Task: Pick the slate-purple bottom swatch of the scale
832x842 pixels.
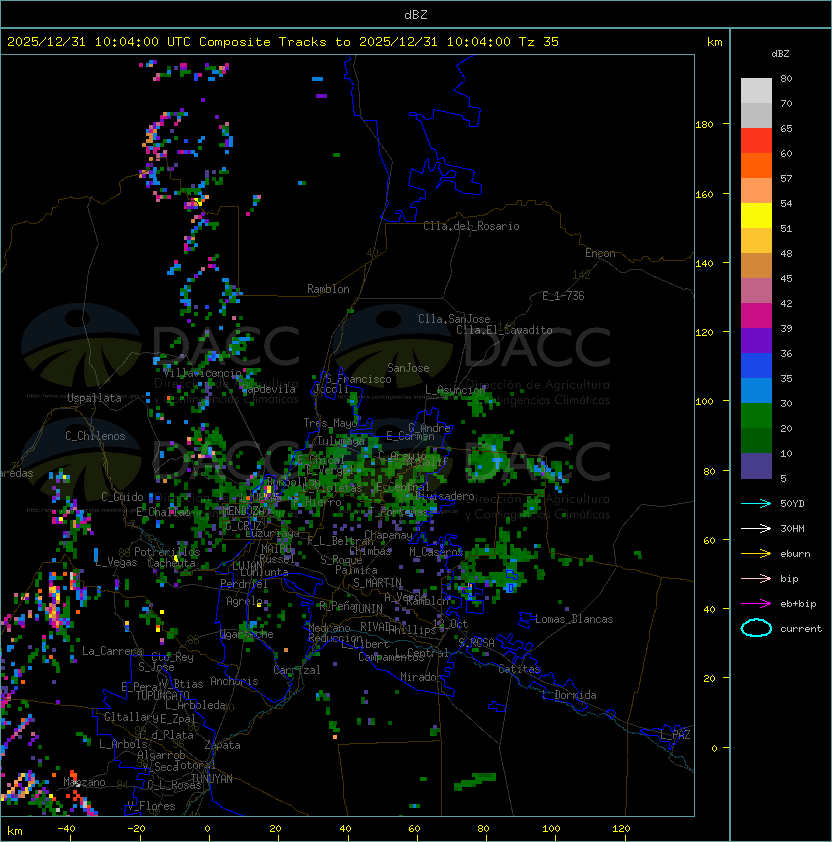Action: click(756, 466)
